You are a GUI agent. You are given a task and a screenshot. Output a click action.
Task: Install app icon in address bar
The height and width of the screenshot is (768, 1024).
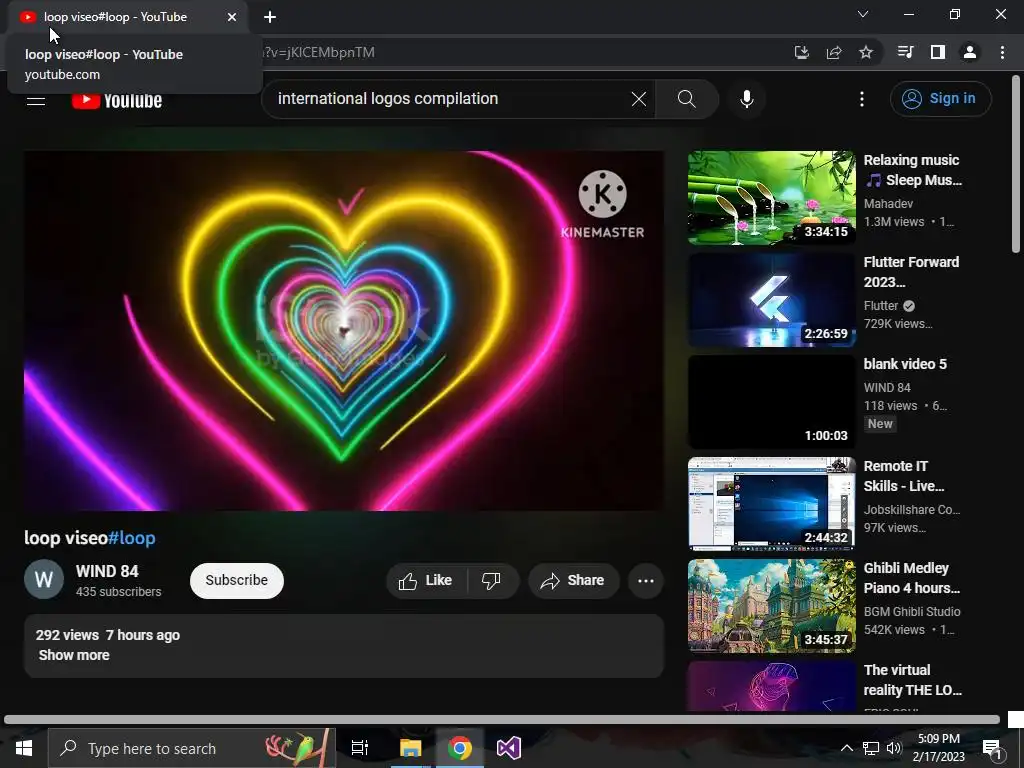(x=801, y=52)
